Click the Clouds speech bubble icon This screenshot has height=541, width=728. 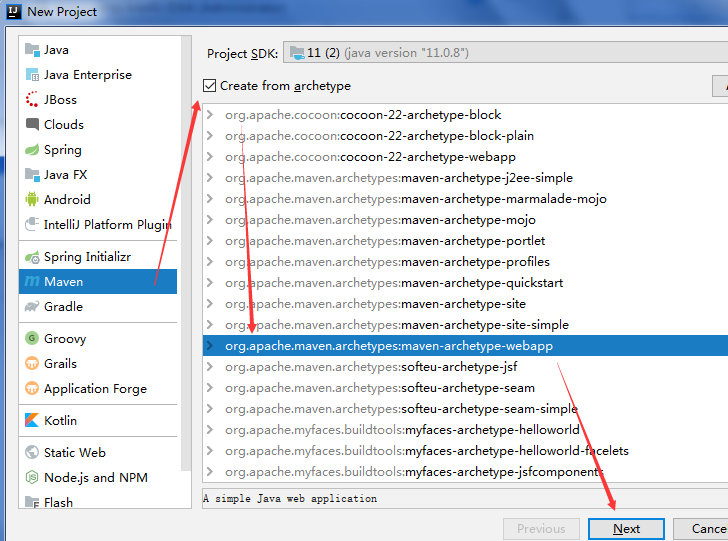[x=32, y=124]
